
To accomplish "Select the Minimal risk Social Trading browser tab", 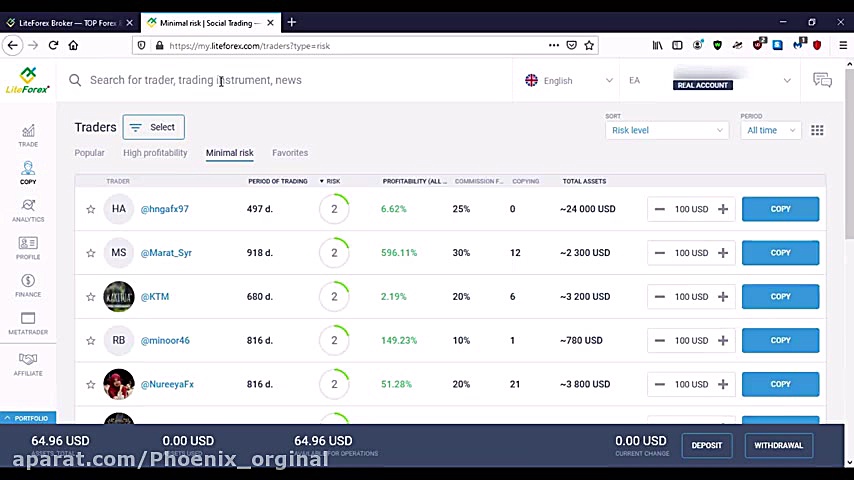I will [x=210, y=23].
